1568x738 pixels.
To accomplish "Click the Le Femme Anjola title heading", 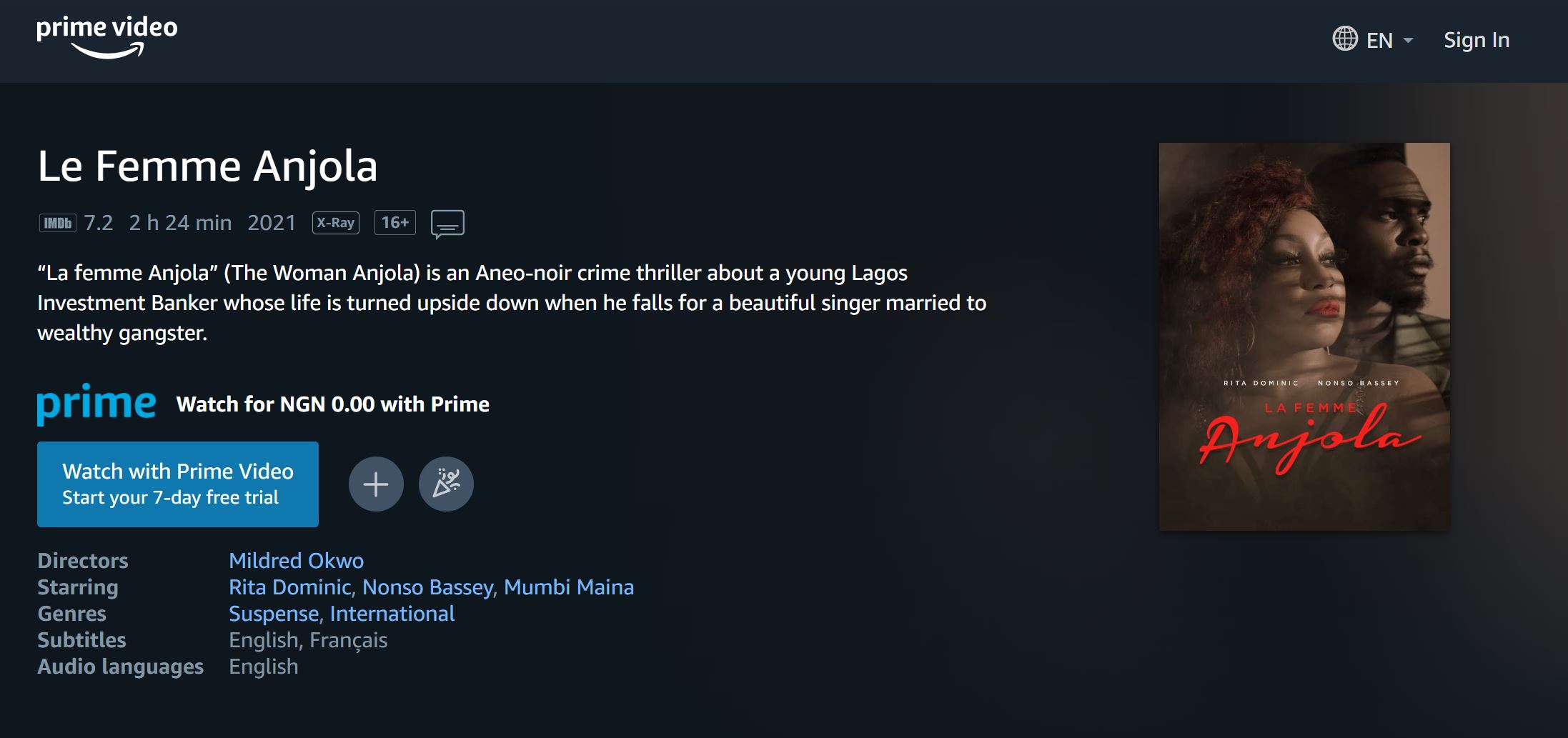I will 207,166.
